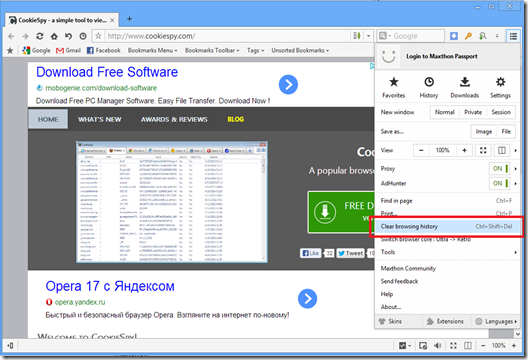Open Settings gear in menu panel
528x360 pixels.
click(x=500, y=87)
